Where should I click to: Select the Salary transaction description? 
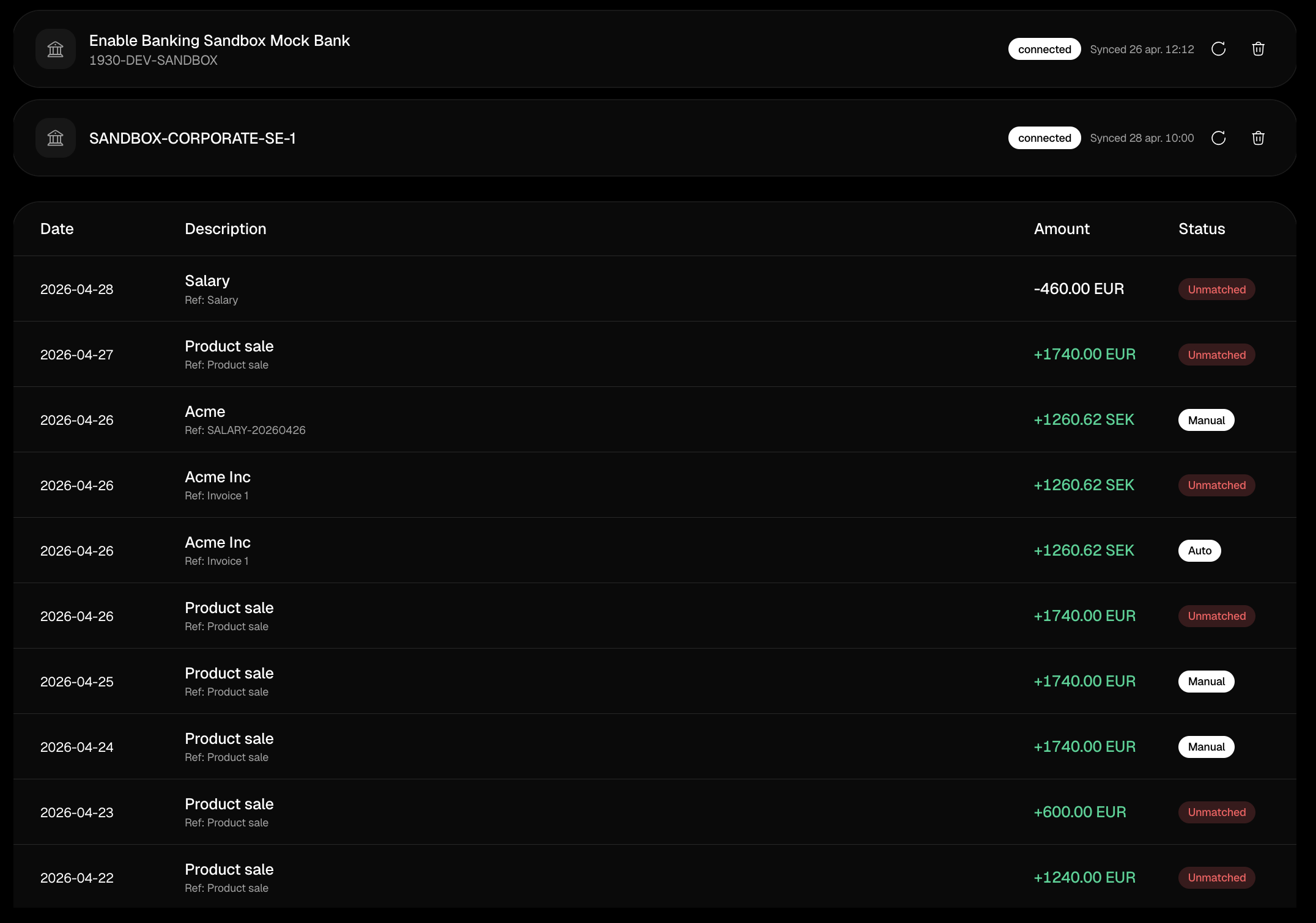207,281
